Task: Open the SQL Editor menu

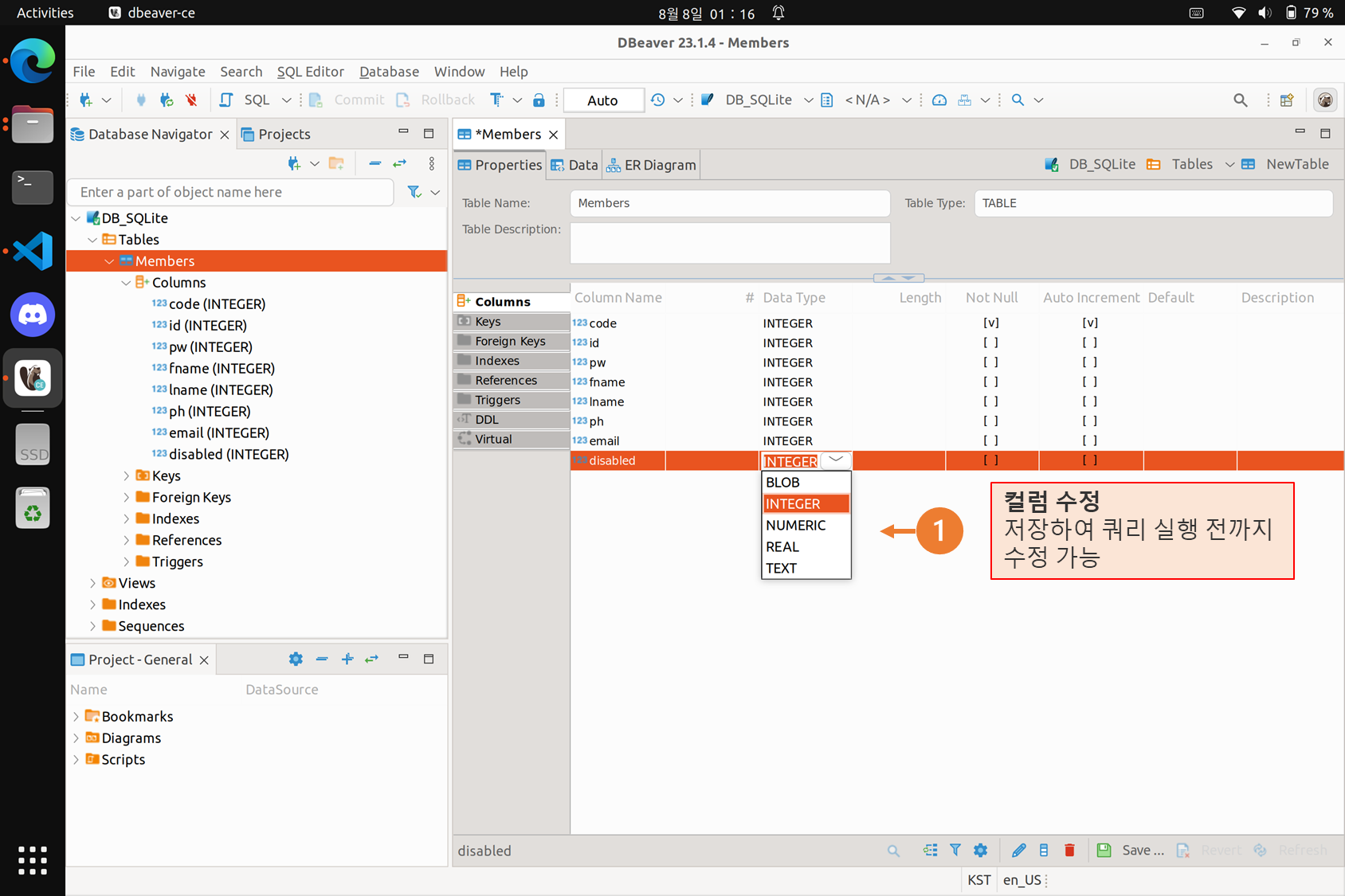Action: tap(310, 72)
